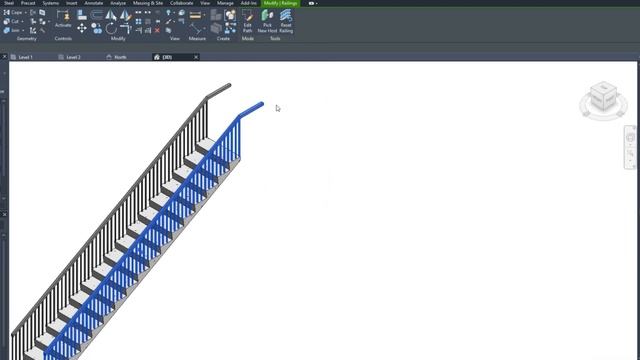Switch to the Level 1 view tab
The image size is (640, 360).
coord(26,57)
